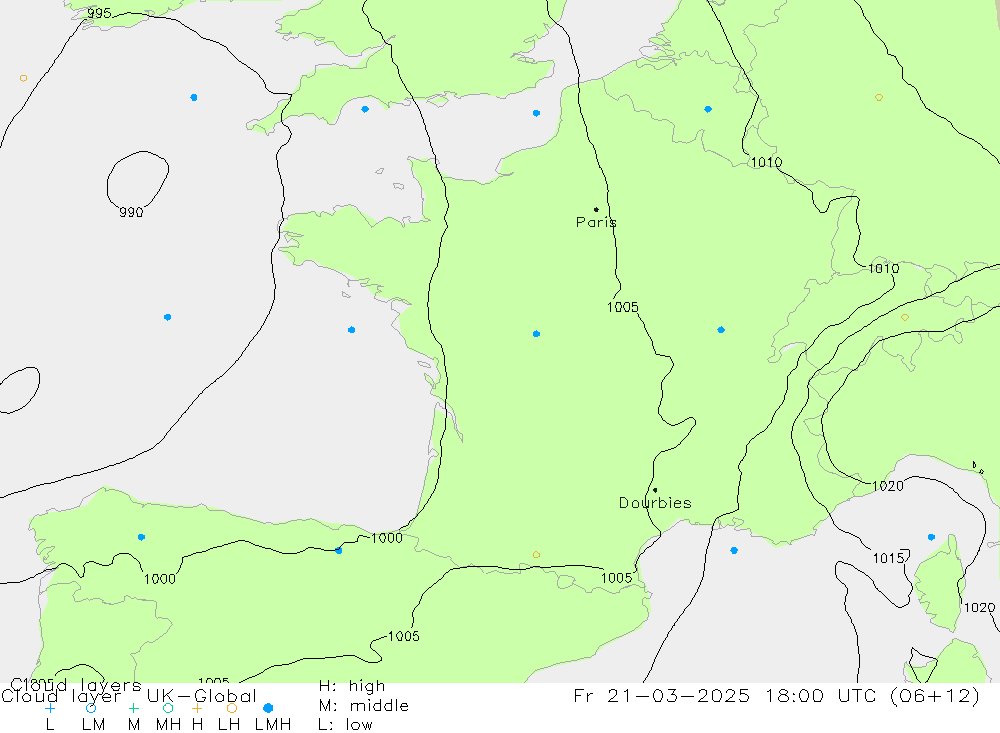Click the Cloud layers title text
The width and height of the screenshot is (1000, 733).
[x=76, y=685]
